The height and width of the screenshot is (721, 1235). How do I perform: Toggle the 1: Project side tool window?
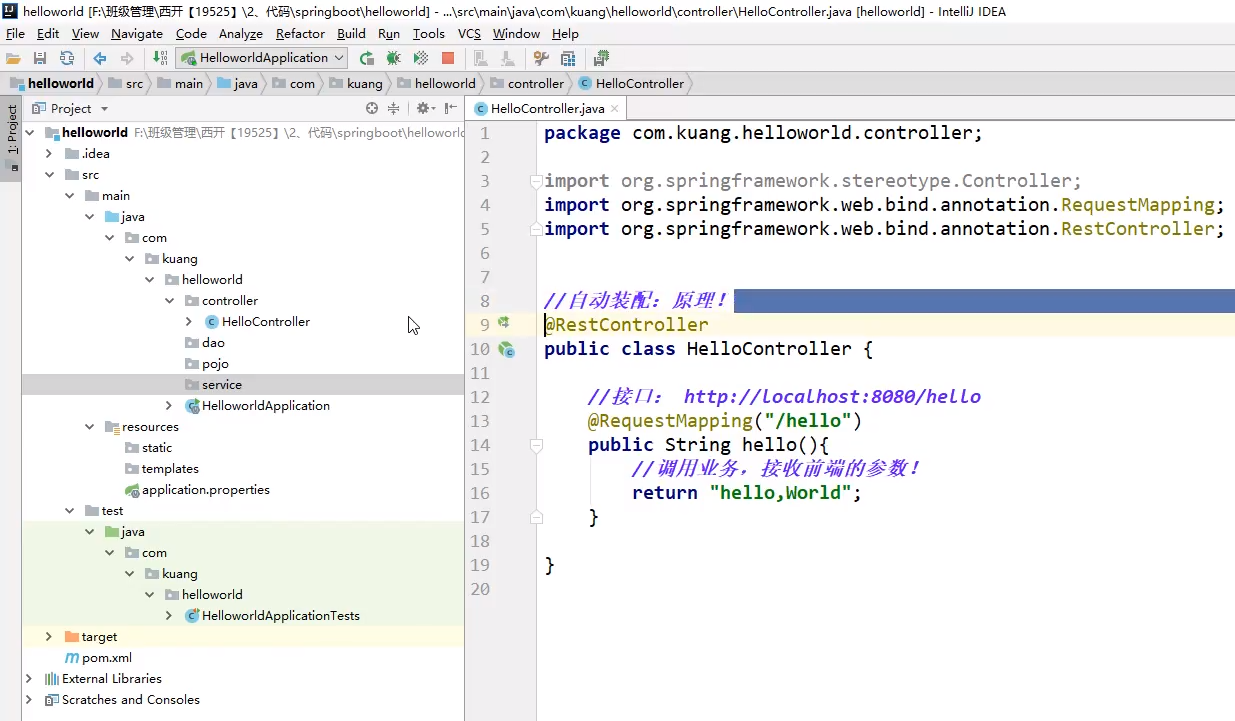point(12,130)
